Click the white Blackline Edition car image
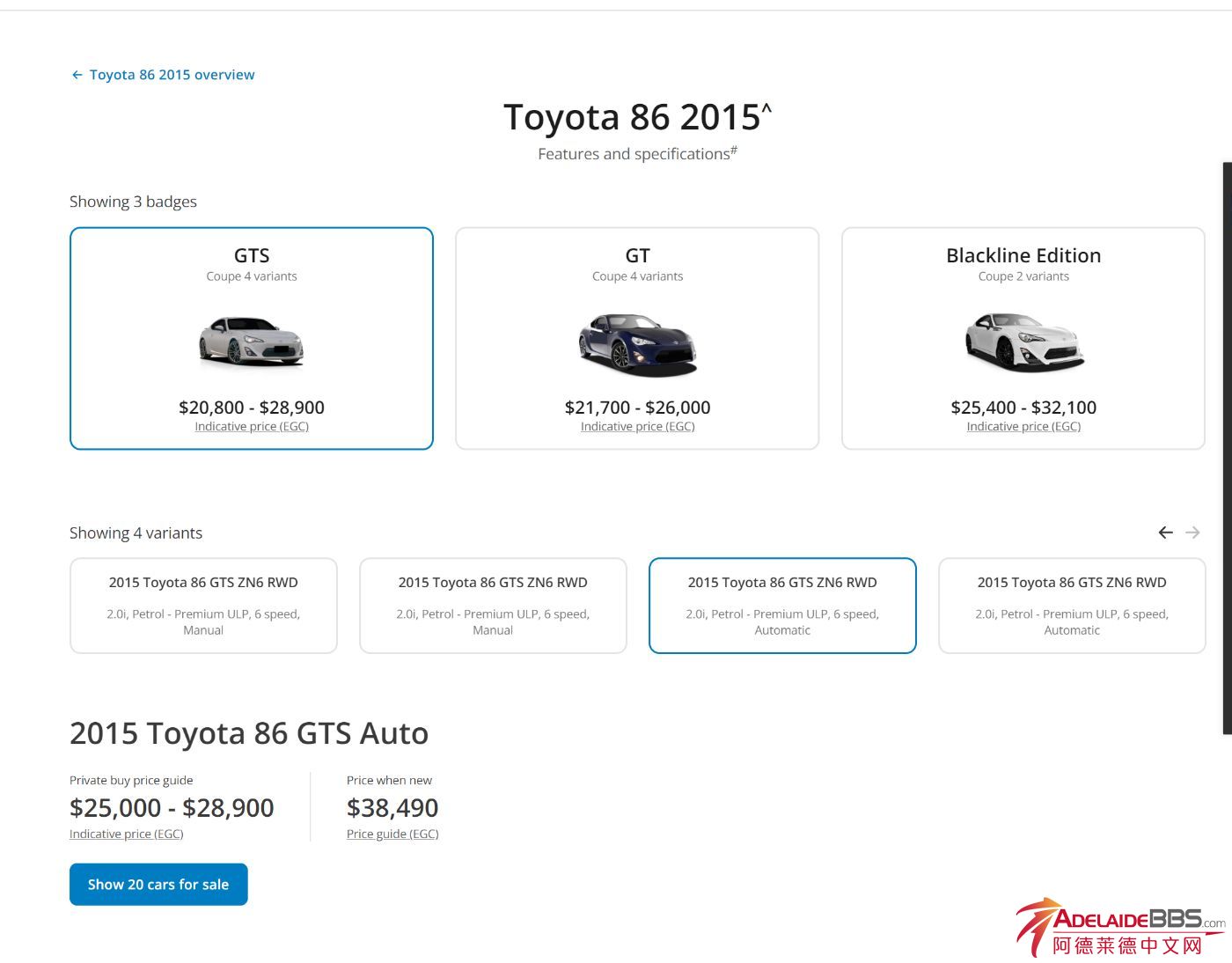Screen dimensions: 1232x963 click(x=1023, y=342)
